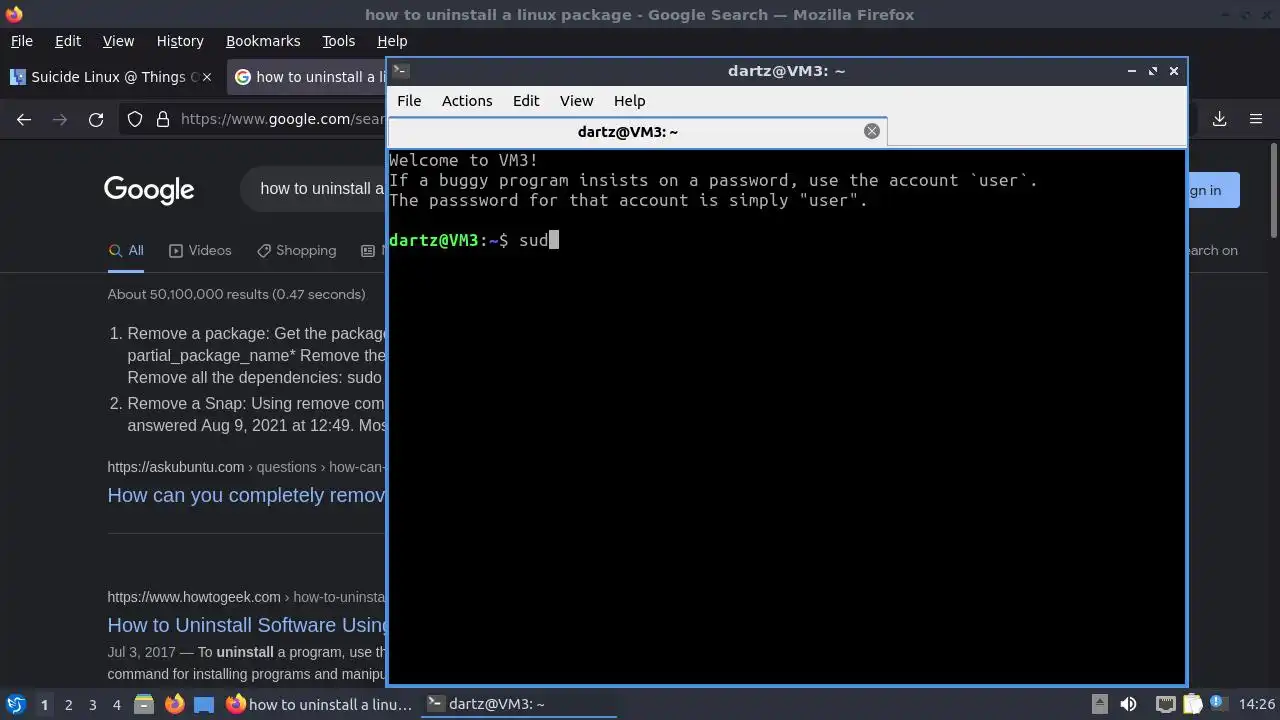Open Firefox View menu
Image resolution: width=1280 pixels, height=720 pixels.
[118, 41]
